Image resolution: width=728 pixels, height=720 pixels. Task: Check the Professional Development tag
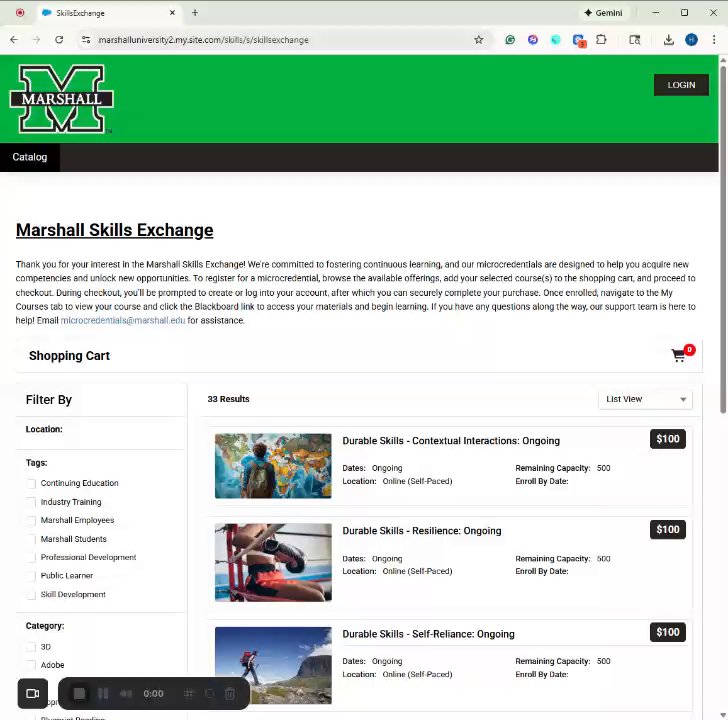[x=31, y=557]
